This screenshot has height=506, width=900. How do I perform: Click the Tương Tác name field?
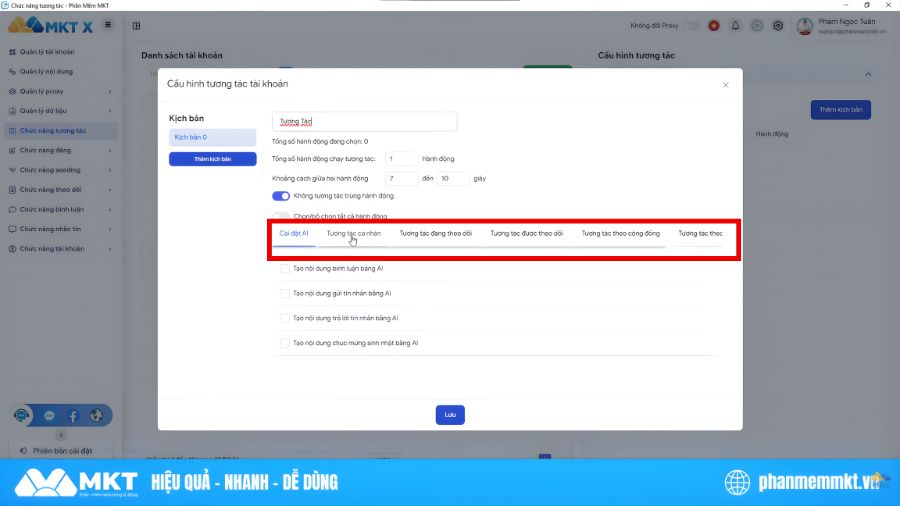click(x=364, y=122)
